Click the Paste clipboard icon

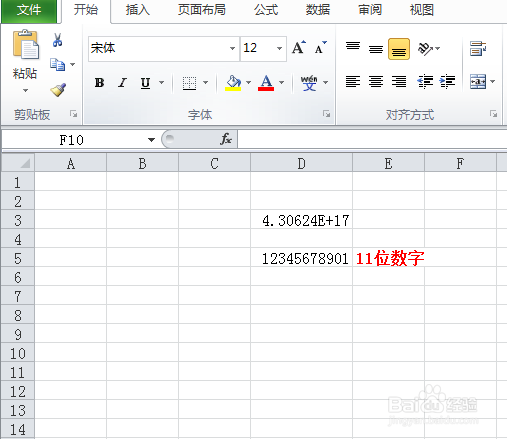click(25, 44)
